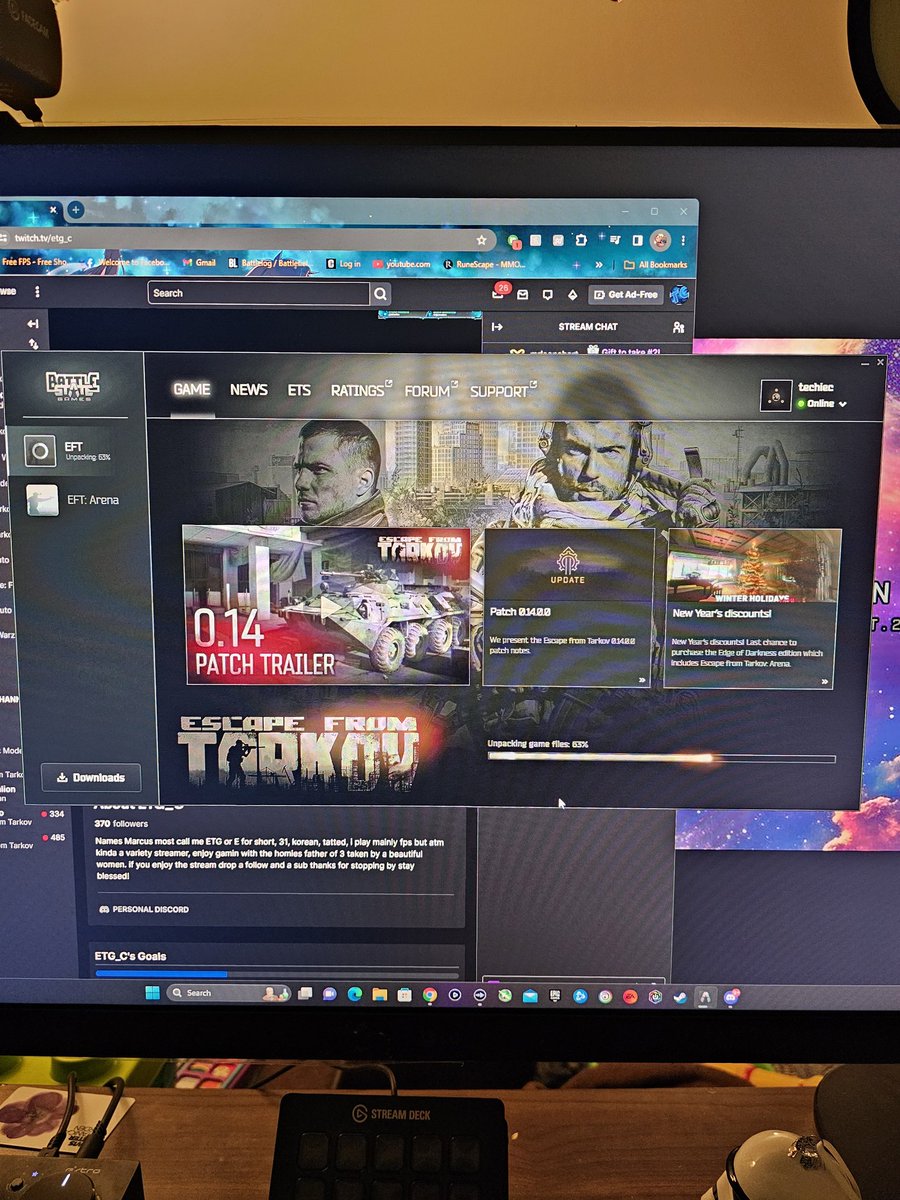The image size is (900, 1200).
Task: Switch to the NEWS tab
Action: coord(248,389)
